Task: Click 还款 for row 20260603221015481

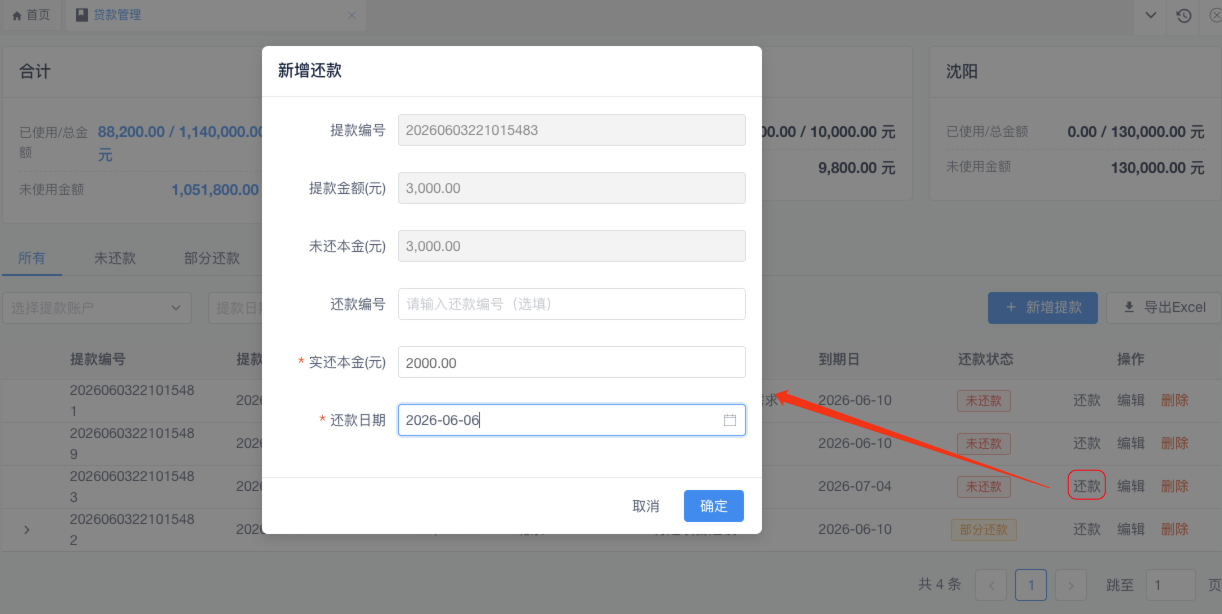Action: pos(1087,400)
